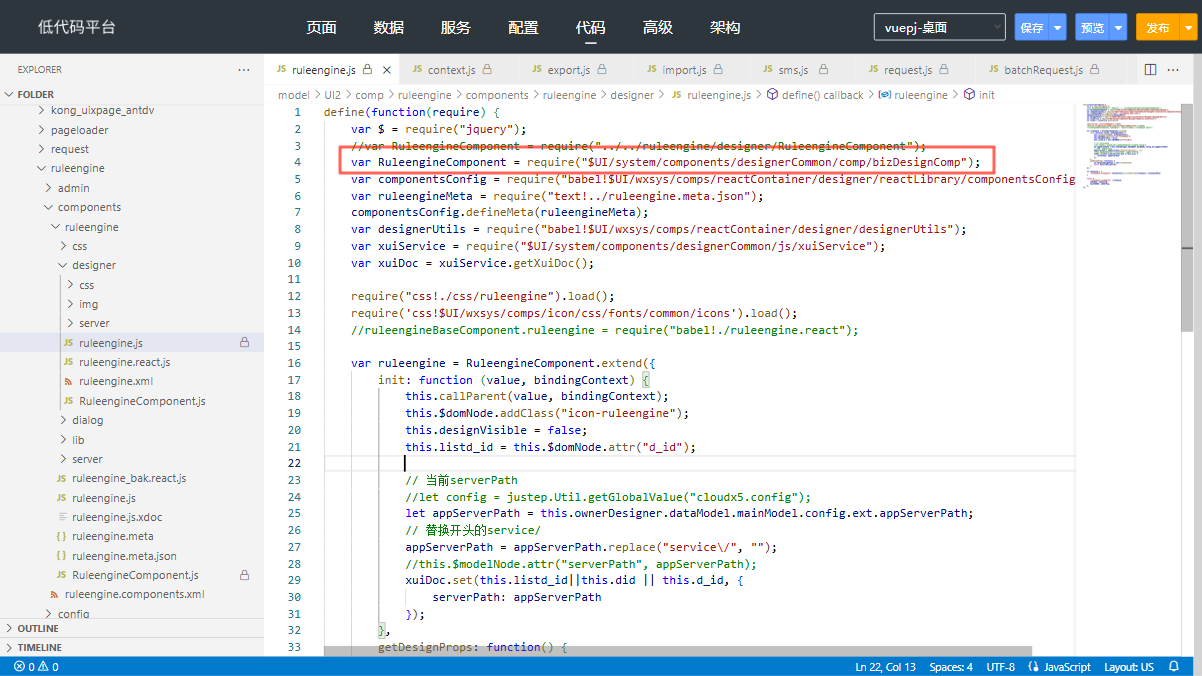Open ruleengine.xml in the explorer

pyautogui.click(x=132, y=382)
